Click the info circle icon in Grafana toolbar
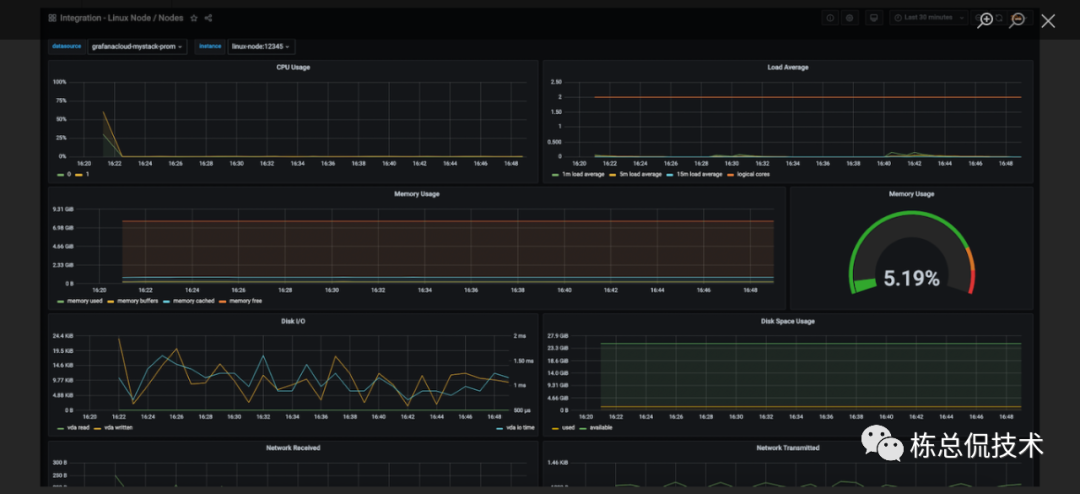Viewport: 1080px width, 494px height. coord(831,18)
